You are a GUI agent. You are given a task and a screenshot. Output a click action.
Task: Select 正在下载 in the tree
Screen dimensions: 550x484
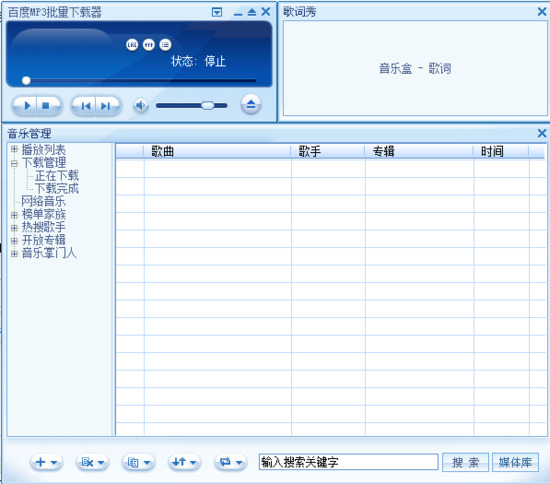pos(56,175)
